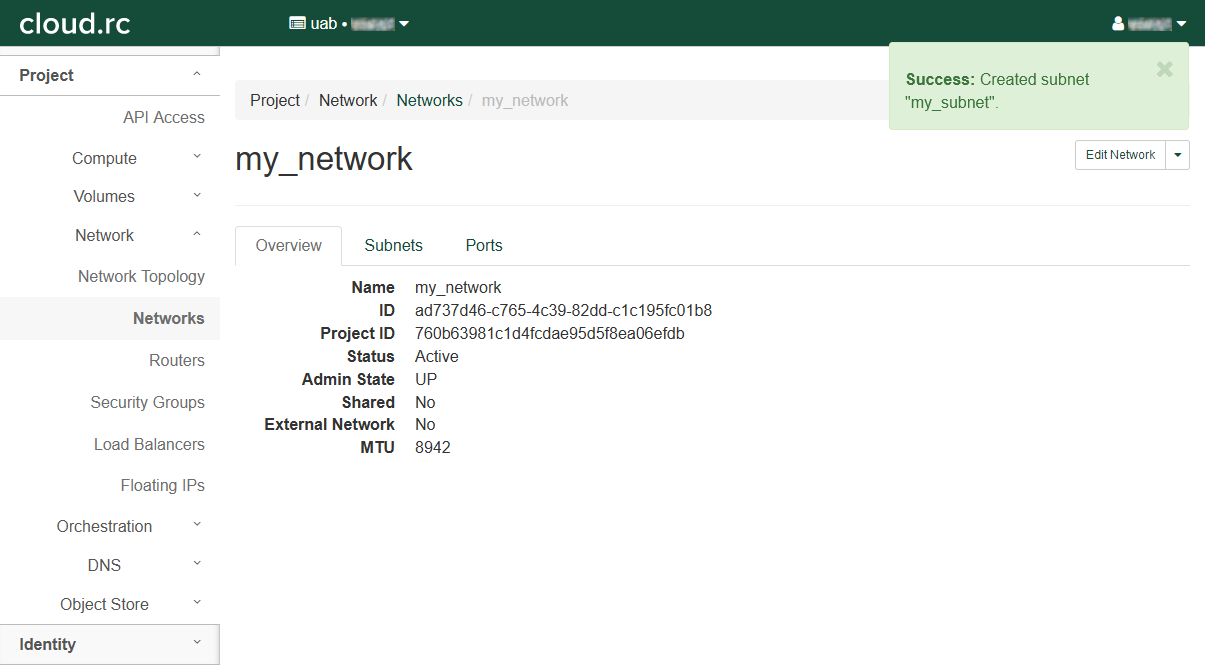The image size is (1205, 665).
Task: Open Security Groups in the sidebar
Action: 147,402
